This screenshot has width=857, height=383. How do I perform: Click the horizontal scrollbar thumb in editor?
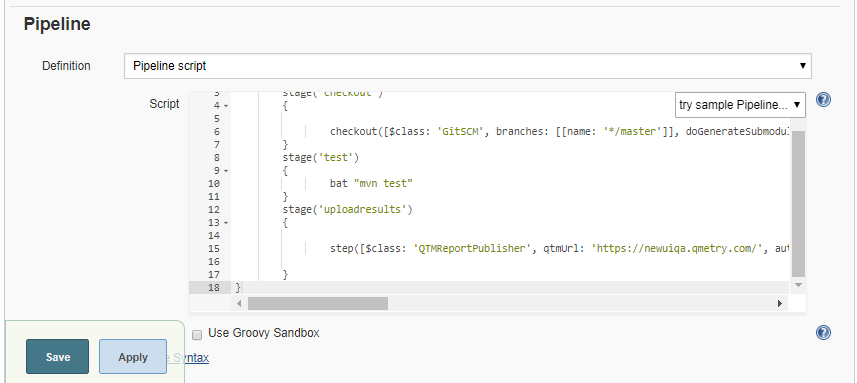[318, 303]
